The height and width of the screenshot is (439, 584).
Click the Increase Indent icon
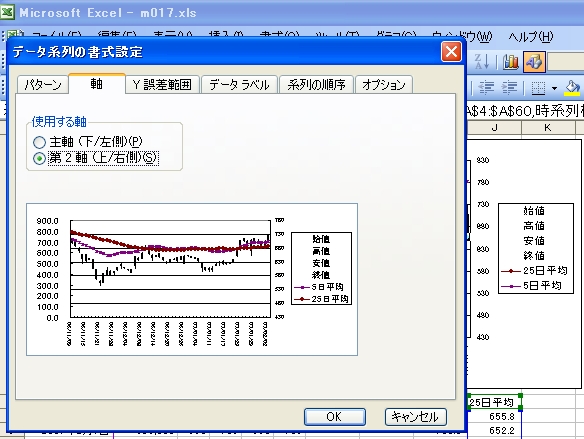(x=509, y=88)
